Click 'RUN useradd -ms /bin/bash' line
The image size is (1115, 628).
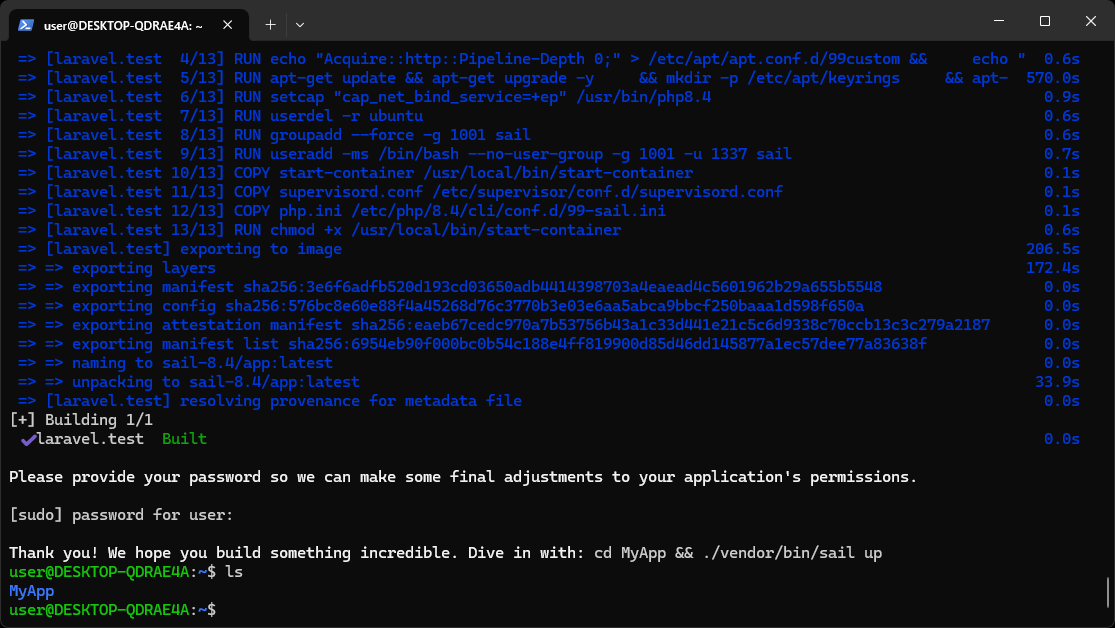[x=405, y=154]
